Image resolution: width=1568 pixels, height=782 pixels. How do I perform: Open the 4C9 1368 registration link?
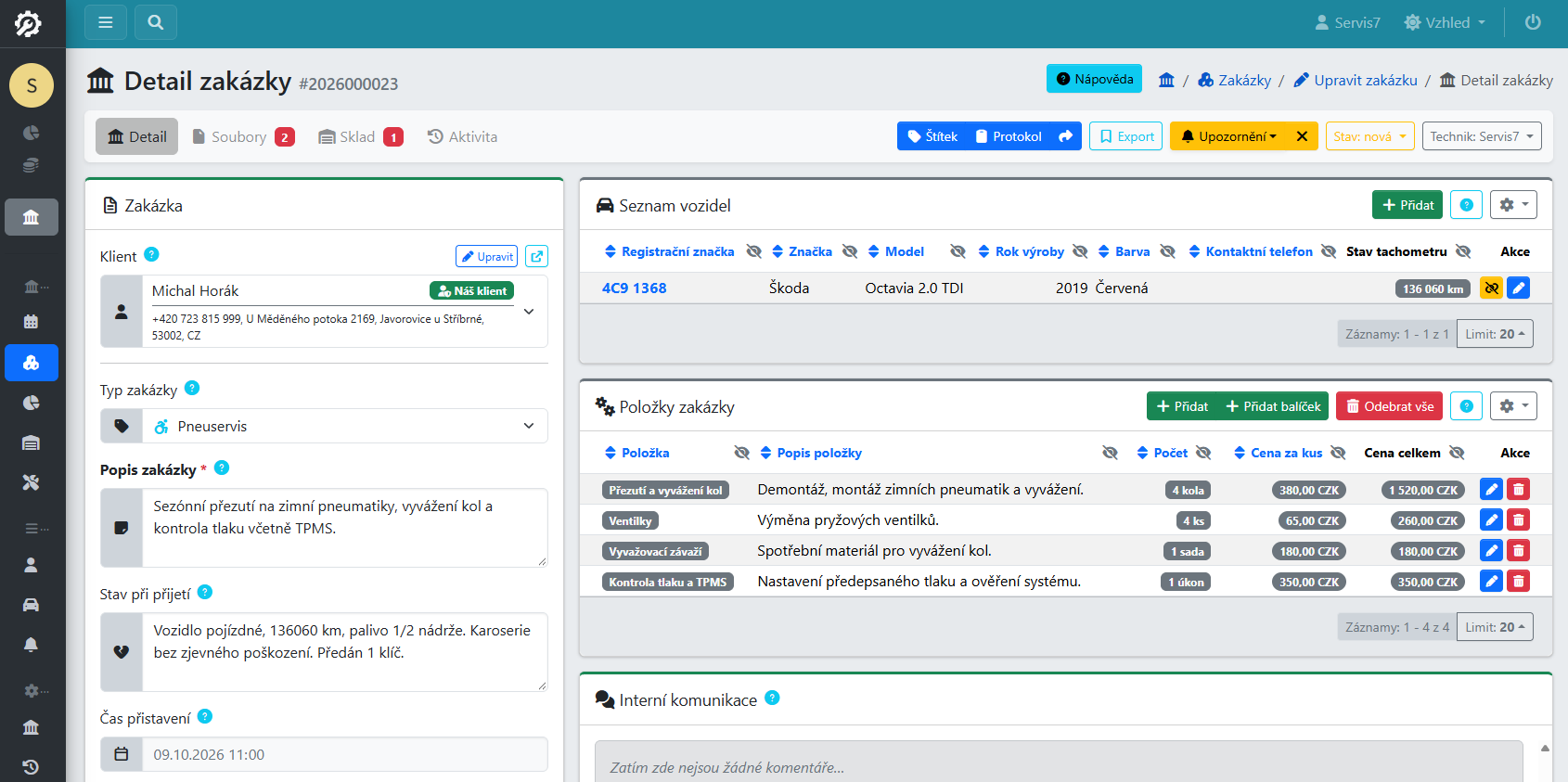pos(635,288)
